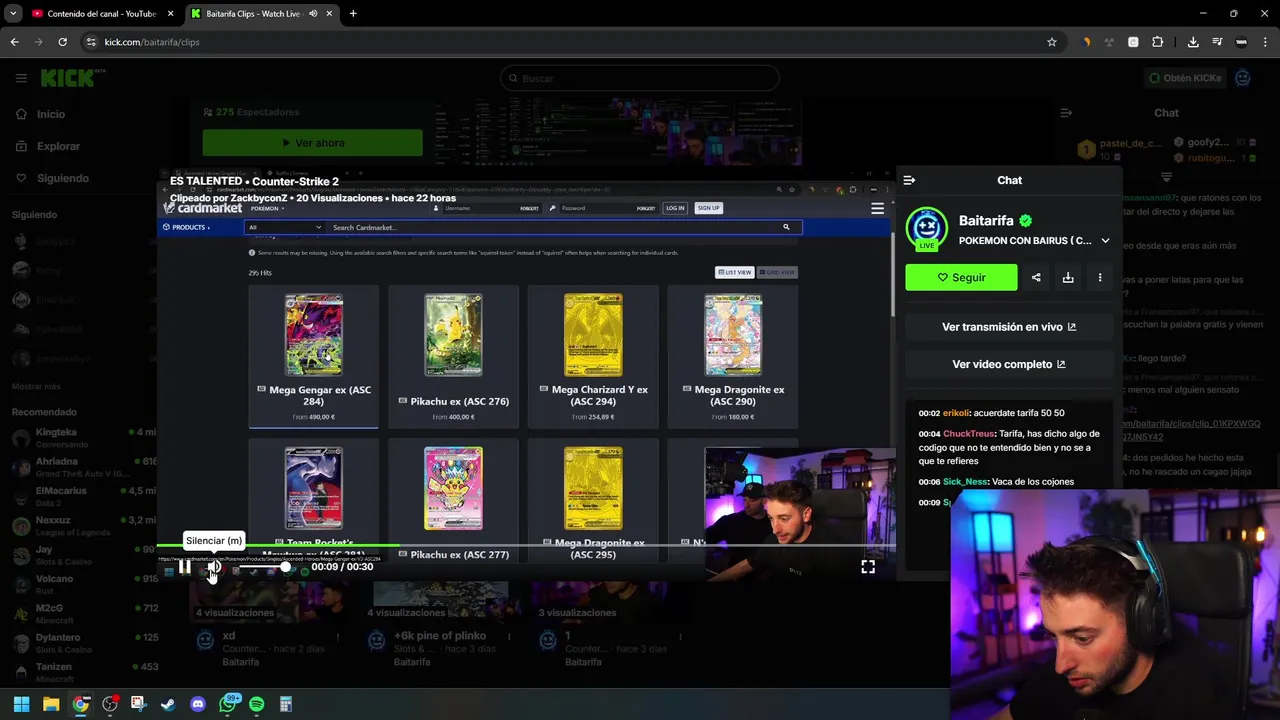
Task: Open WhatsApp from taskbar
Action: click(x=228, y=704)
